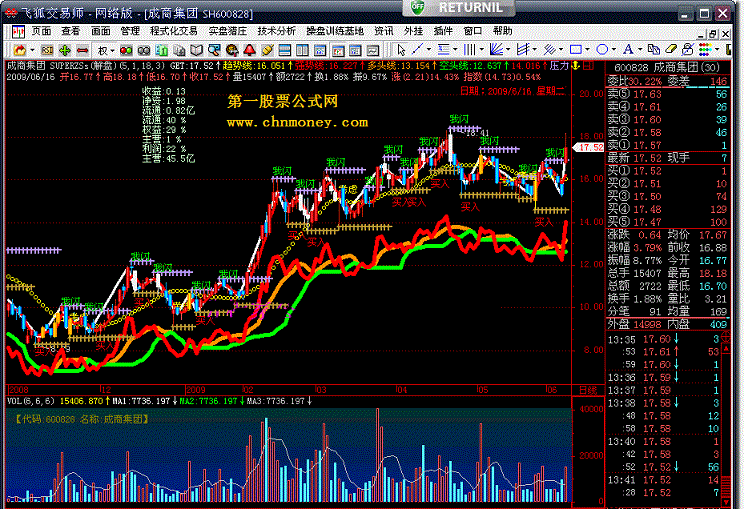The image size is (744, 509).
Task: Click the app chart icon left of 页面
Action: point(19,32)
